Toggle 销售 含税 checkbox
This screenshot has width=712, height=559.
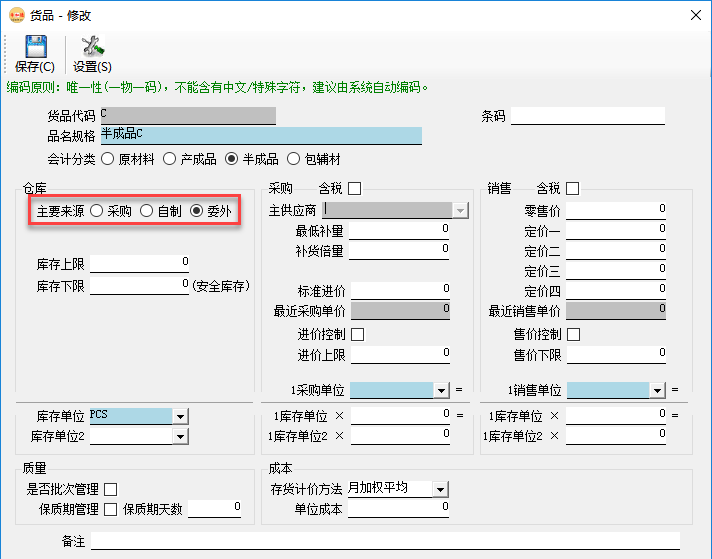573,188
